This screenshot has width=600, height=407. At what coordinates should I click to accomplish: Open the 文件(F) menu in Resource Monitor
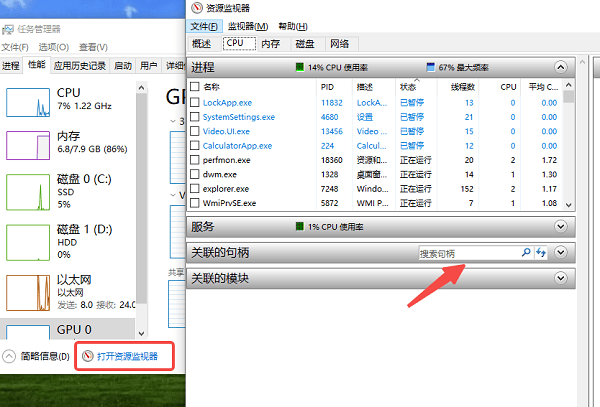pos(204,26)
